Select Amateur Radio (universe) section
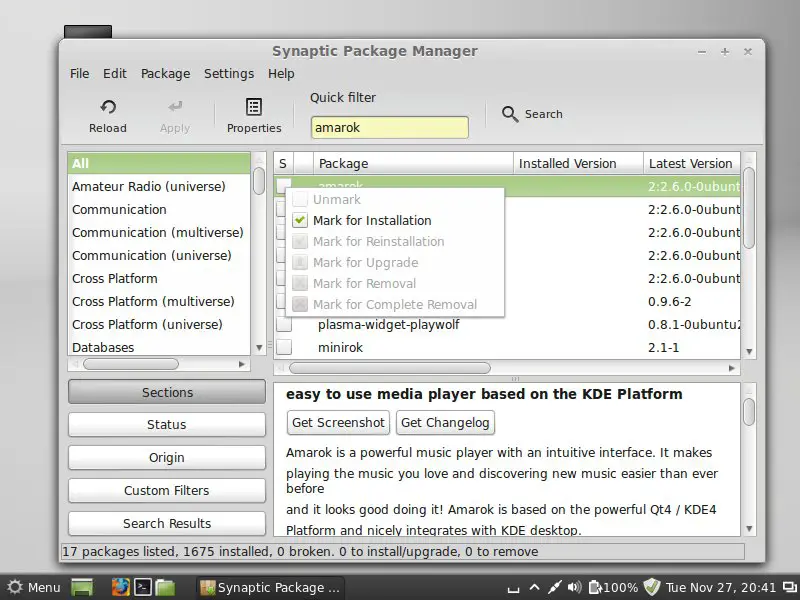The image size is (800, 600). click(159, 186)
